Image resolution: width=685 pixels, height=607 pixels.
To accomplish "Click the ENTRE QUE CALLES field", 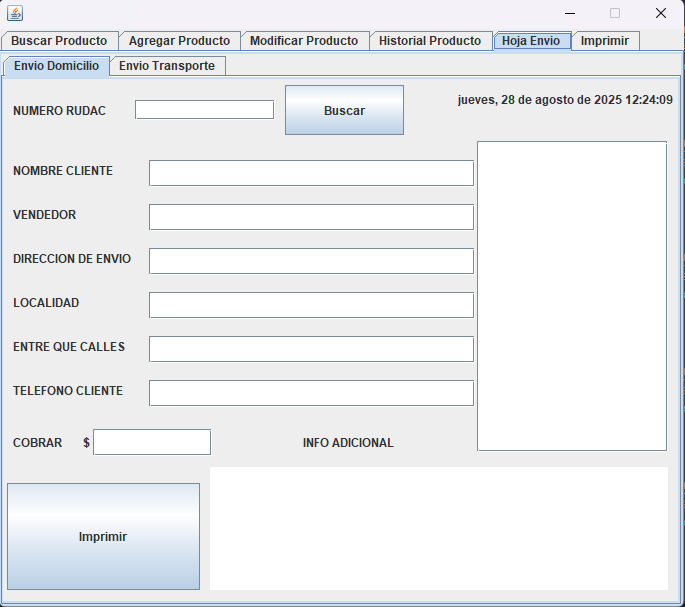I will 311,349.
